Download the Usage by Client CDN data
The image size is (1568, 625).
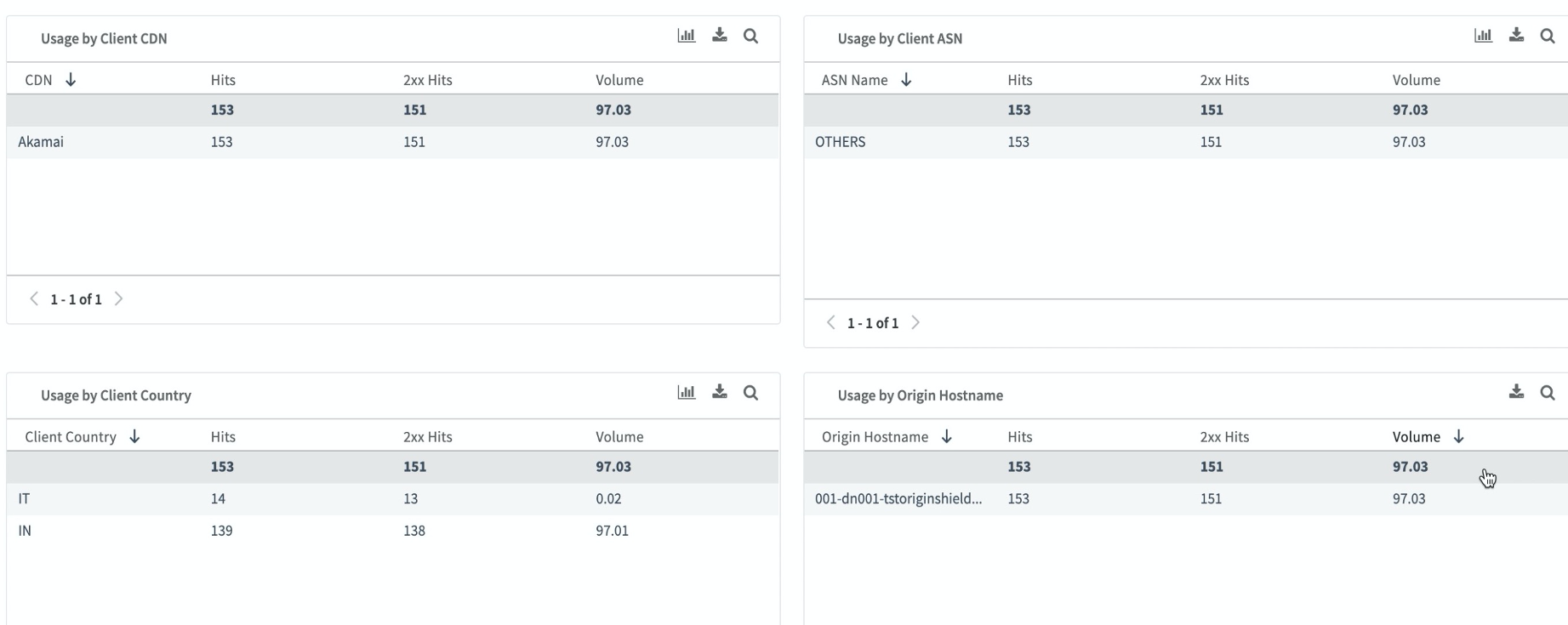point(720,36)
